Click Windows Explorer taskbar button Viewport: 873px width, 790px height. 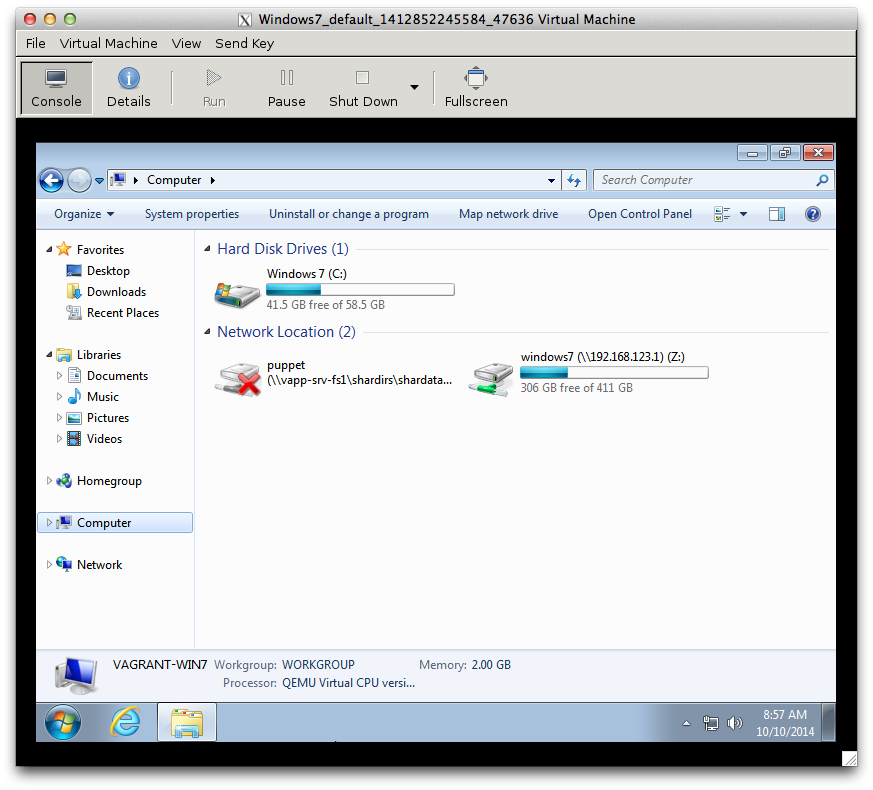[x=187, y=723]
